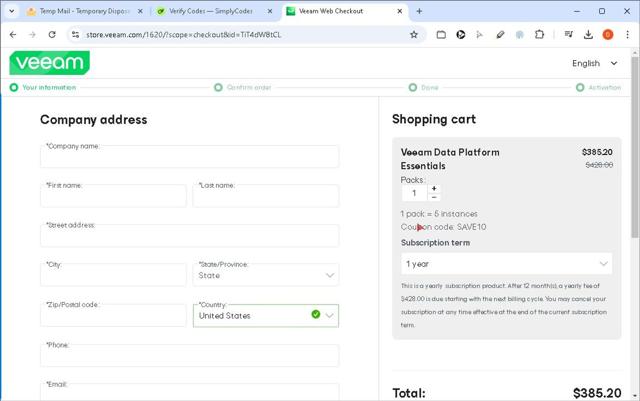Click the Packs quantity field

(x=414, y=193)
